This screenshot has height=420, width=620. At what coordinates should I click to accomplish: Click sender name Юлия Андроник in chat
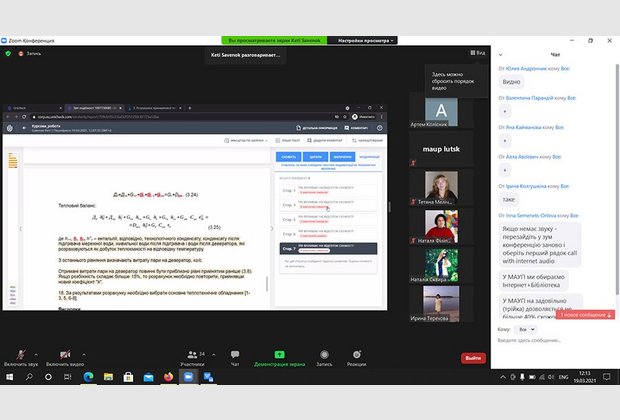click(x=526, y=68)
